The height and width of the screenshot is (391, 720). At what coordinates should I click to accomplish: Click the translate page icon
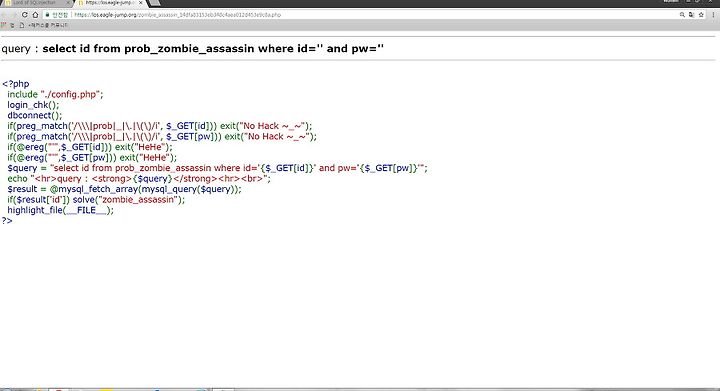[691, 15]
